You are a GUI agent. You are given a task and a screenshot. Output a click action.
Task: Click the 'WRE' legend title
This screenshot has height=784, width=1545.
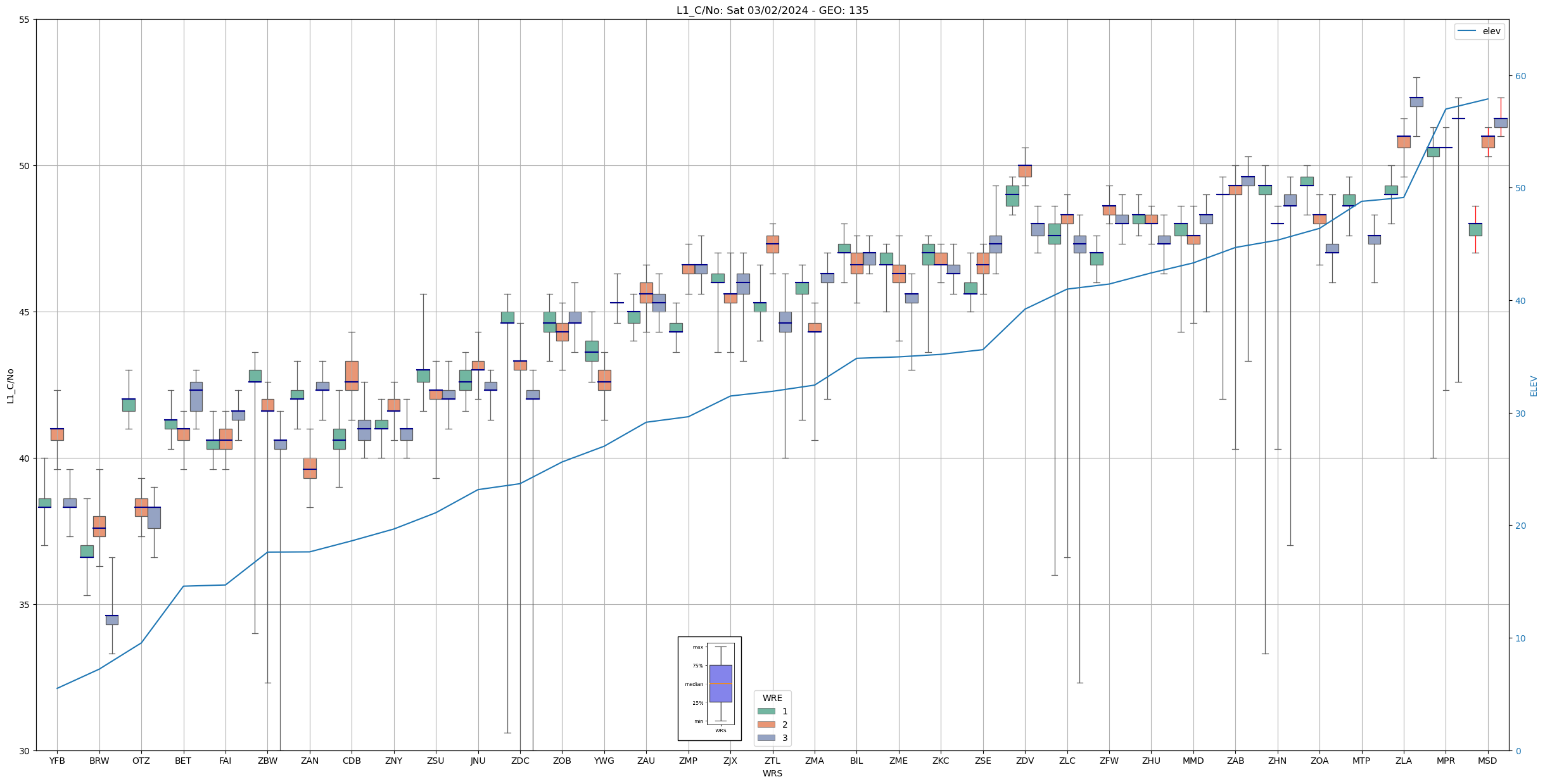[772, 698]
